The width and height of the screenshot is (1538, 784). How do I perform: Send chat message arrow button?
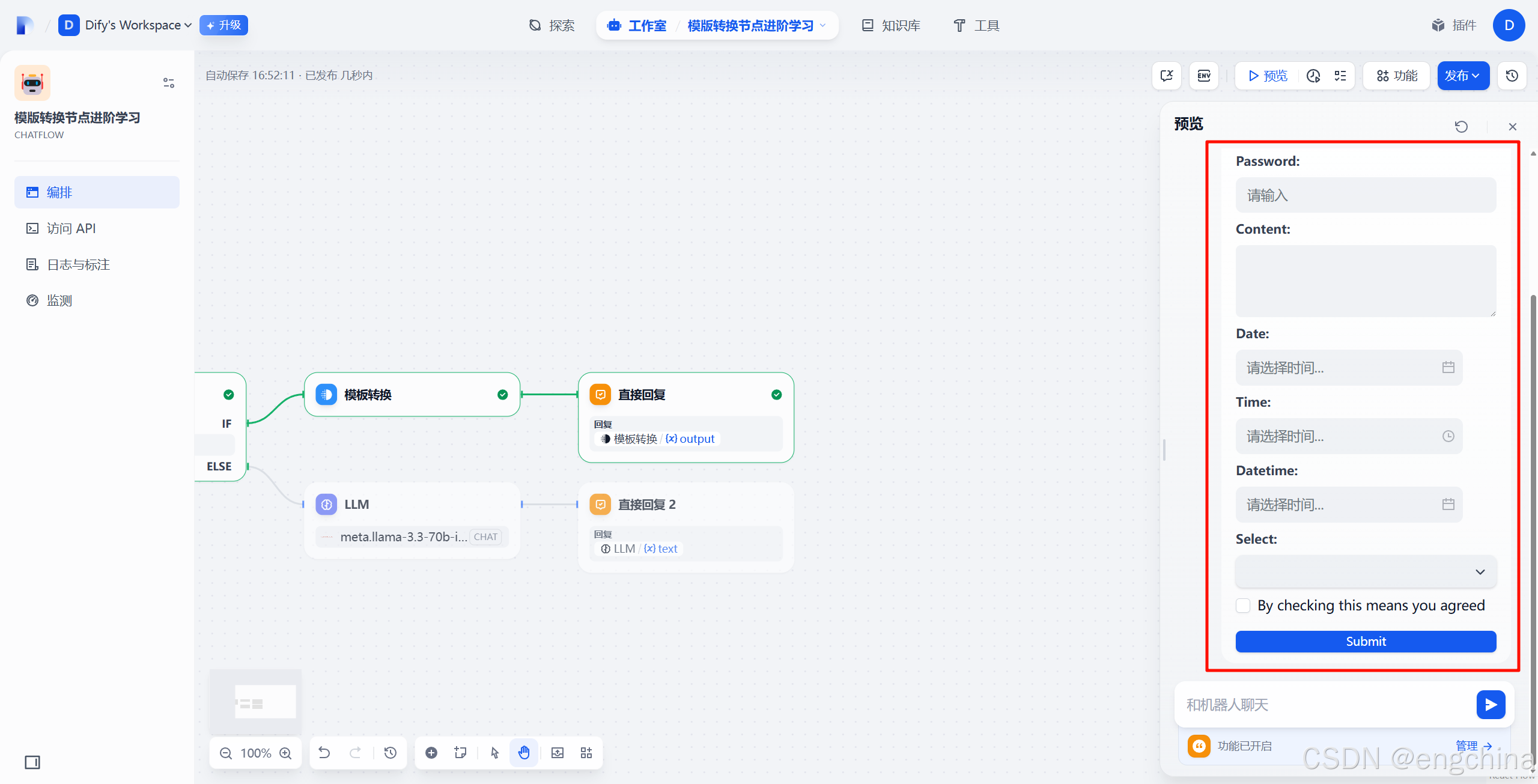(1491, 705)
